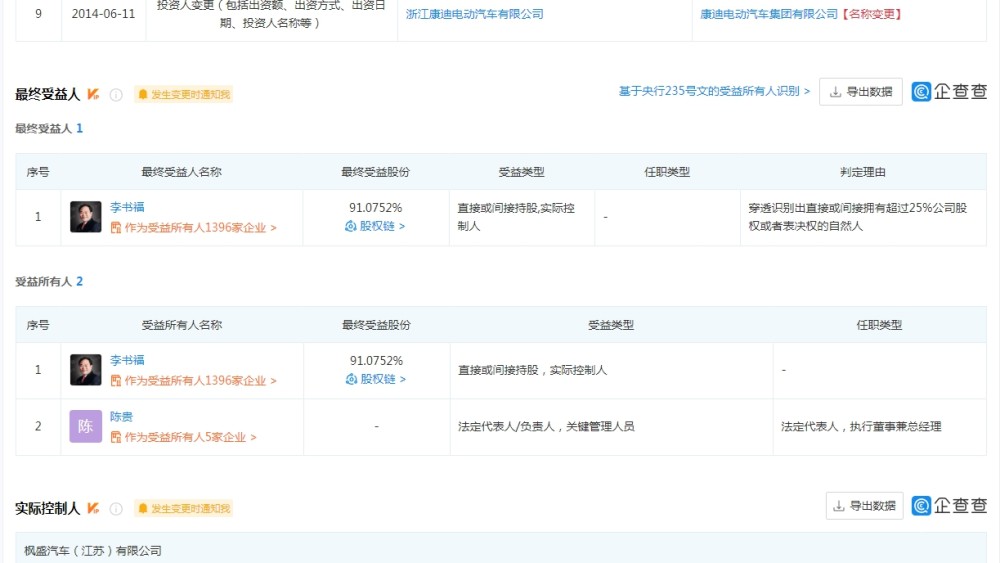Open 李书福 photo in the 最终受益人 table
1000x563 pixels.
[85, 217]
